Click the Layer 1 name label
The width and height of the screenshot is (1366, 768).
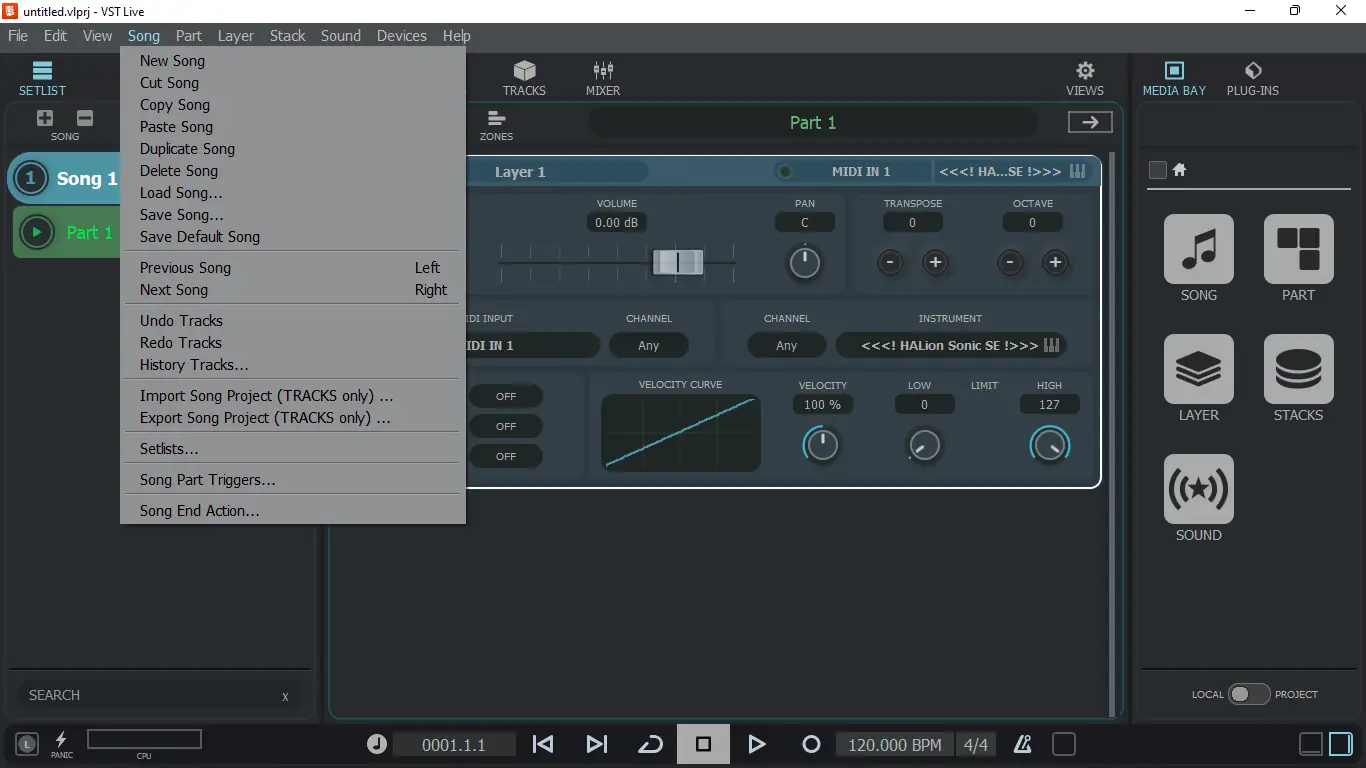coord(520,172)
